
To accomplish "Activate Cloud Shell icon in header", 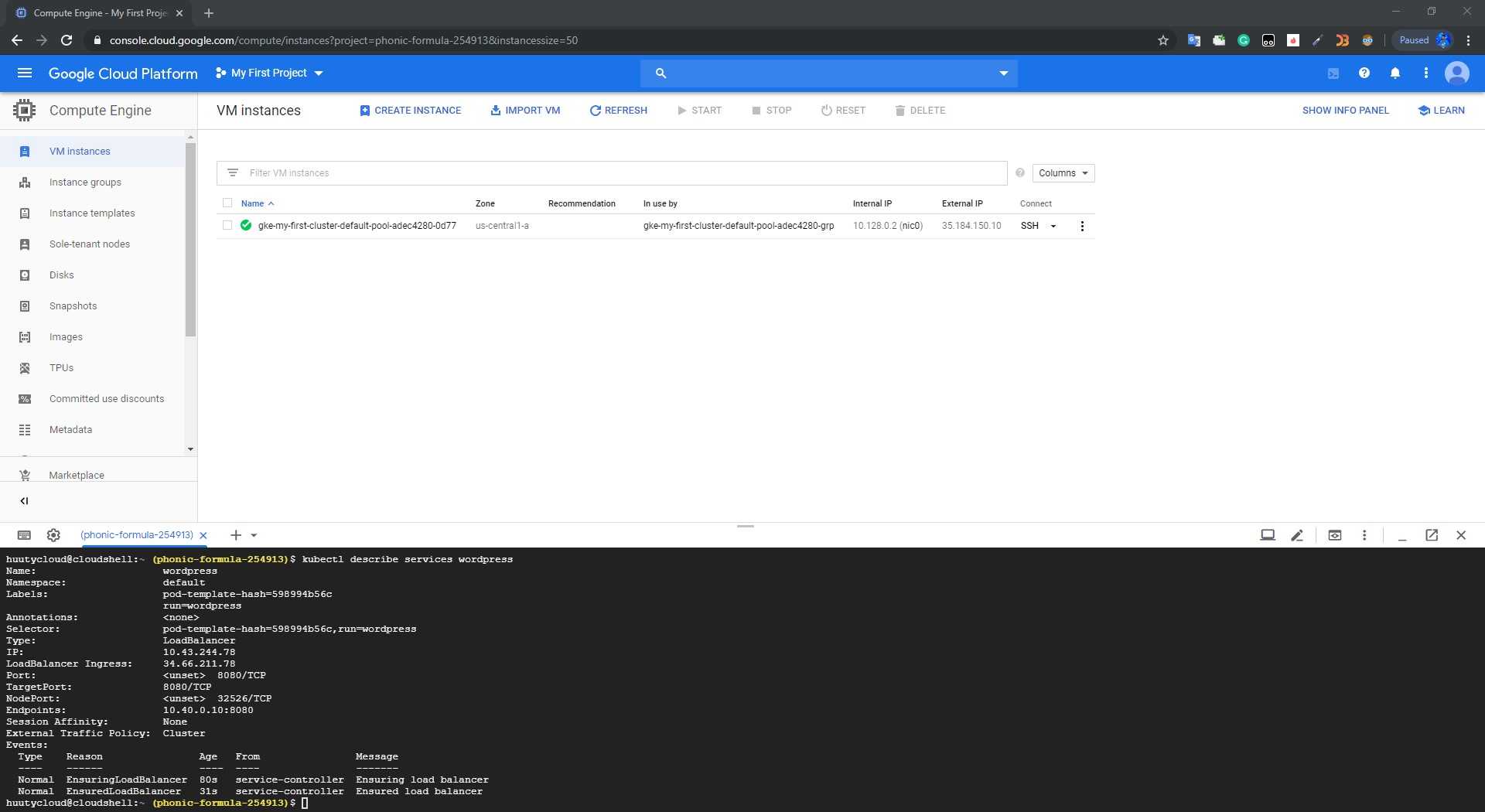I will point(1333,73).
